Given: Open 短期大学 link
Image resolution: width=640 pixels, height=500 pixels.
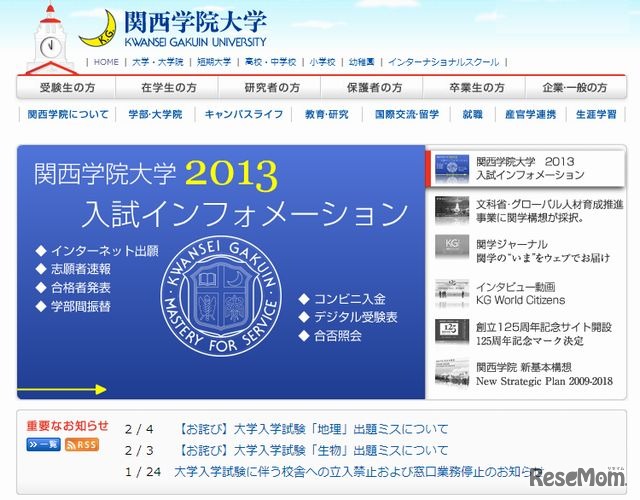Looking at the screenshot, I should point(214,62).
